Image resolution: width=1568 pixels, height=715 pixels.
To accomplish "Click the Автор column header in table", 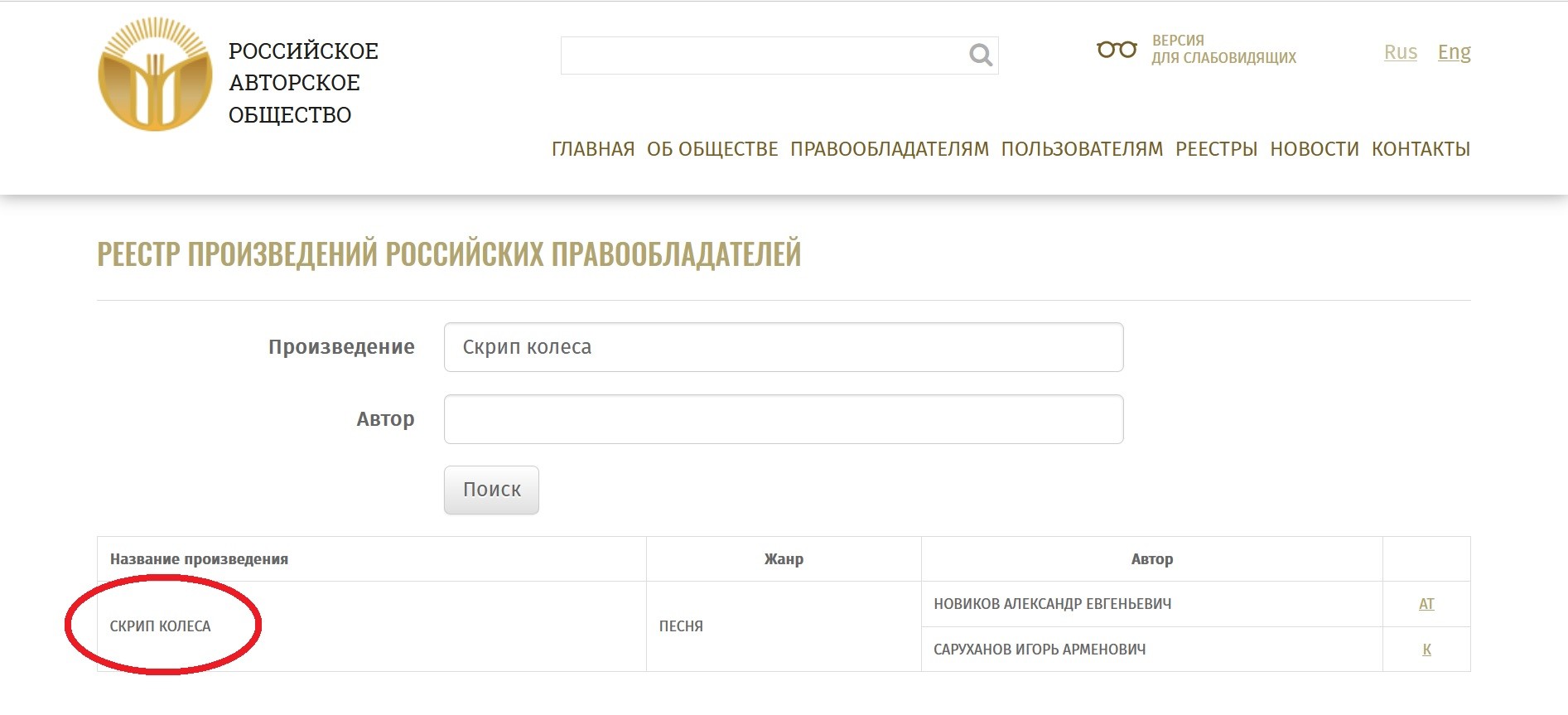I will (1152, 559).
